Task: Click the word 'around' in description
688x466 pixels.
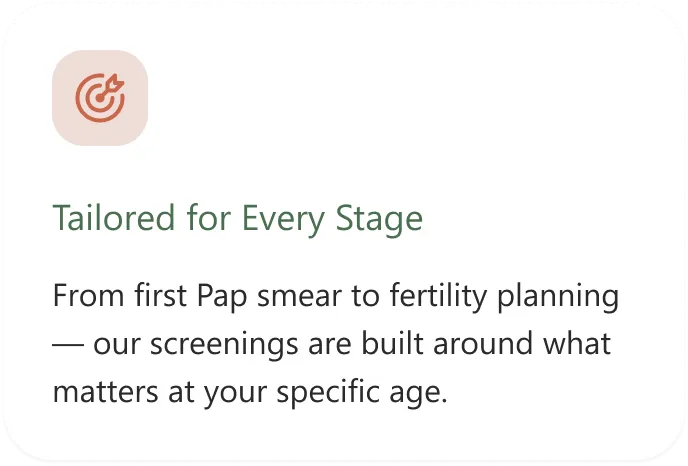Action: (483, 344)
